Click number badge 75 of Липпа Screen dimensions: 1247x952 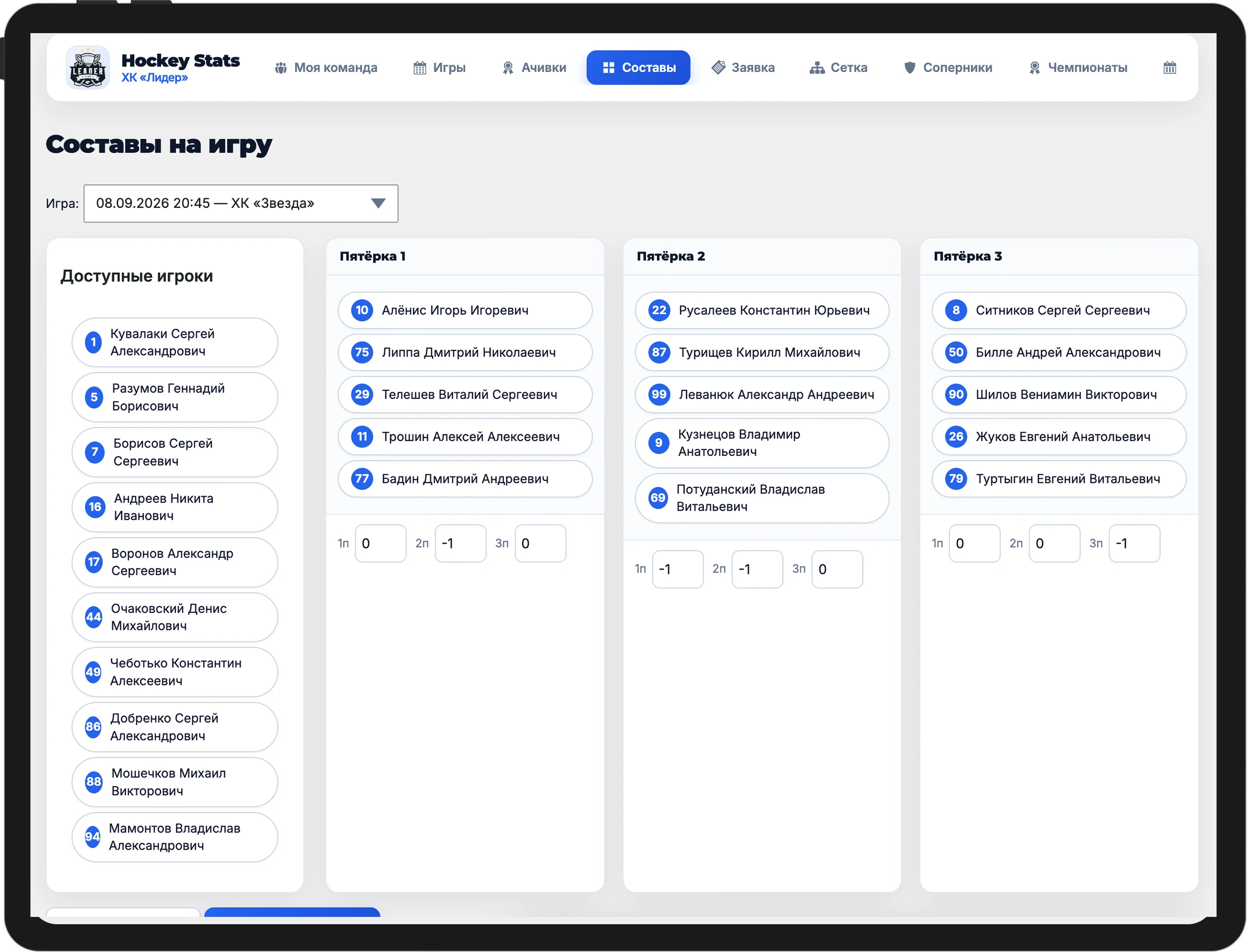(x=362, y=352)
